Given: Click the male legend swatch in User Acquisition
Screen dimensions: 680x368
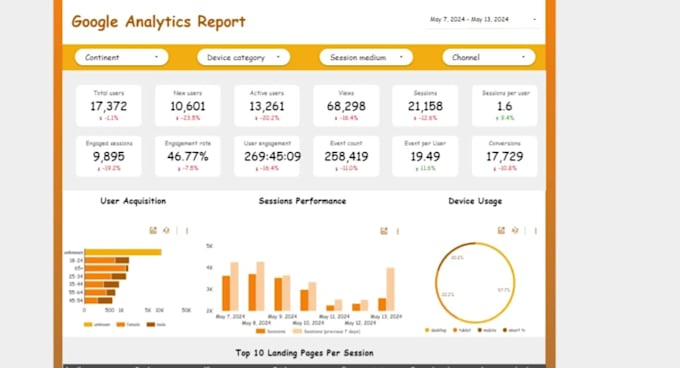Looking at the screenshot, I should coord(150,324).
